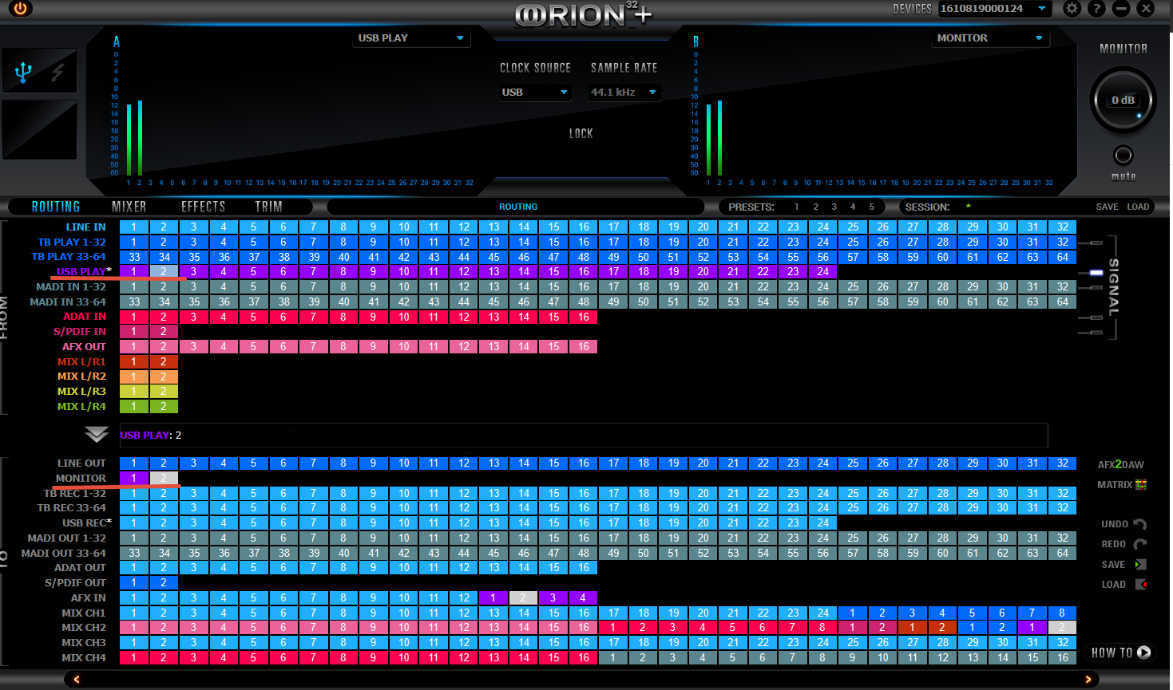
Task: Select preset 1
Action: (797, 207)
